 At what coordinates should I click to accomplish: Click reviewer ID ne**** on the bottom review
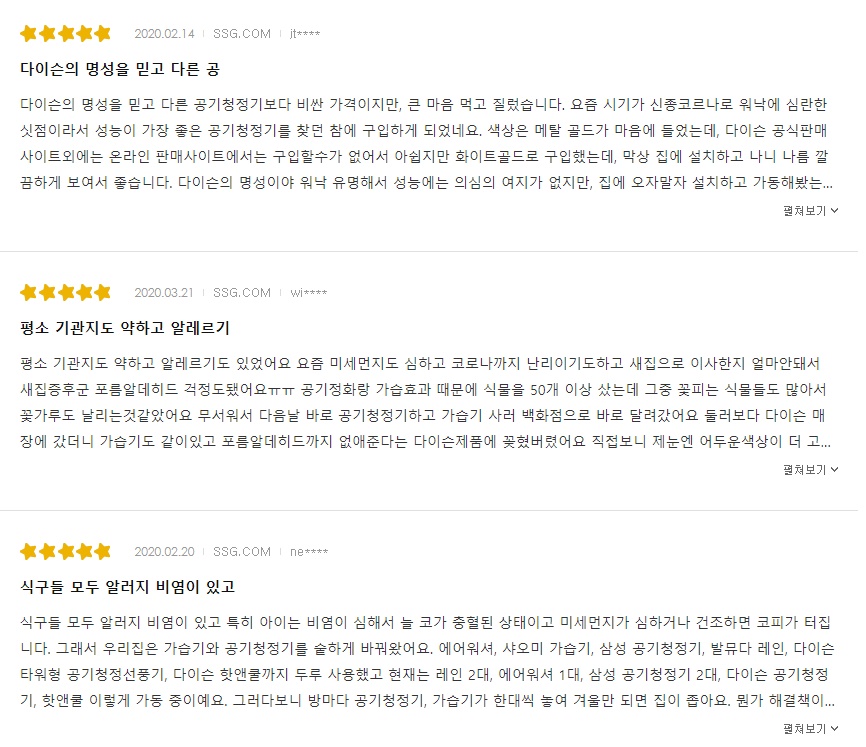coord(305,551)
